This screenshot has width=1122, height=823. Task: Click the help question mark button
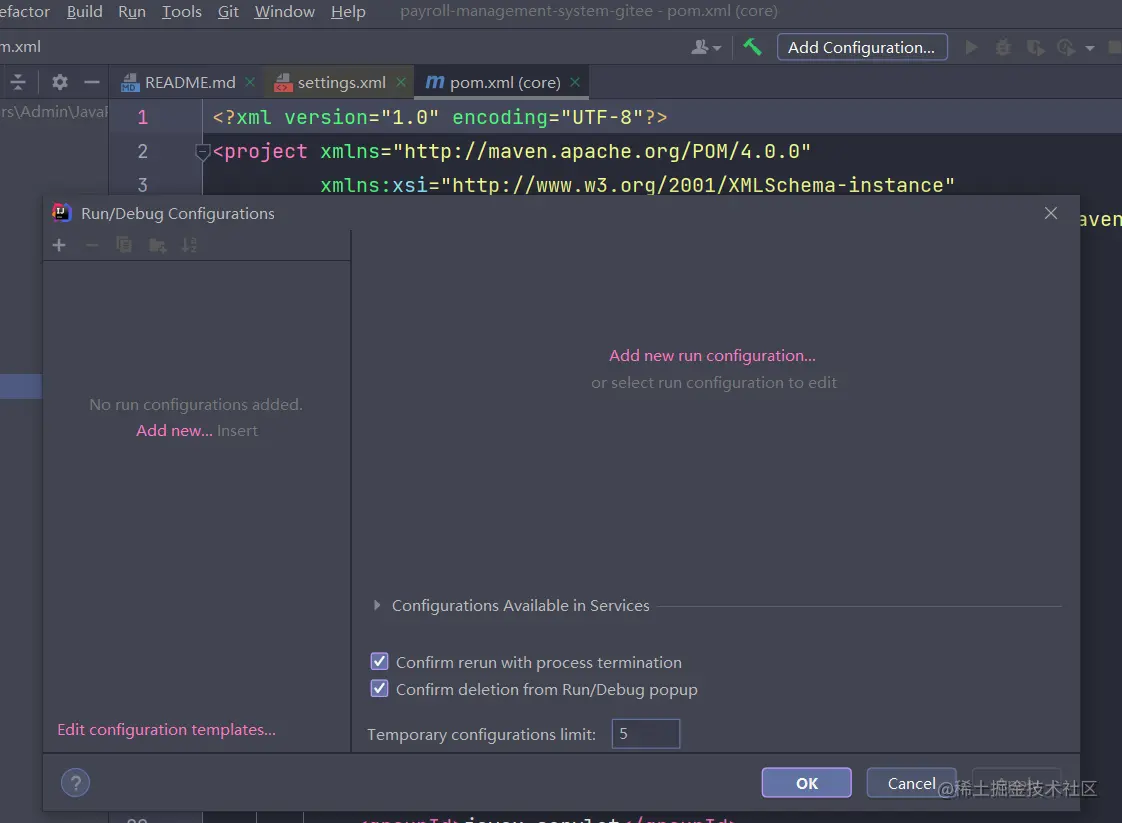pos(75,782)
